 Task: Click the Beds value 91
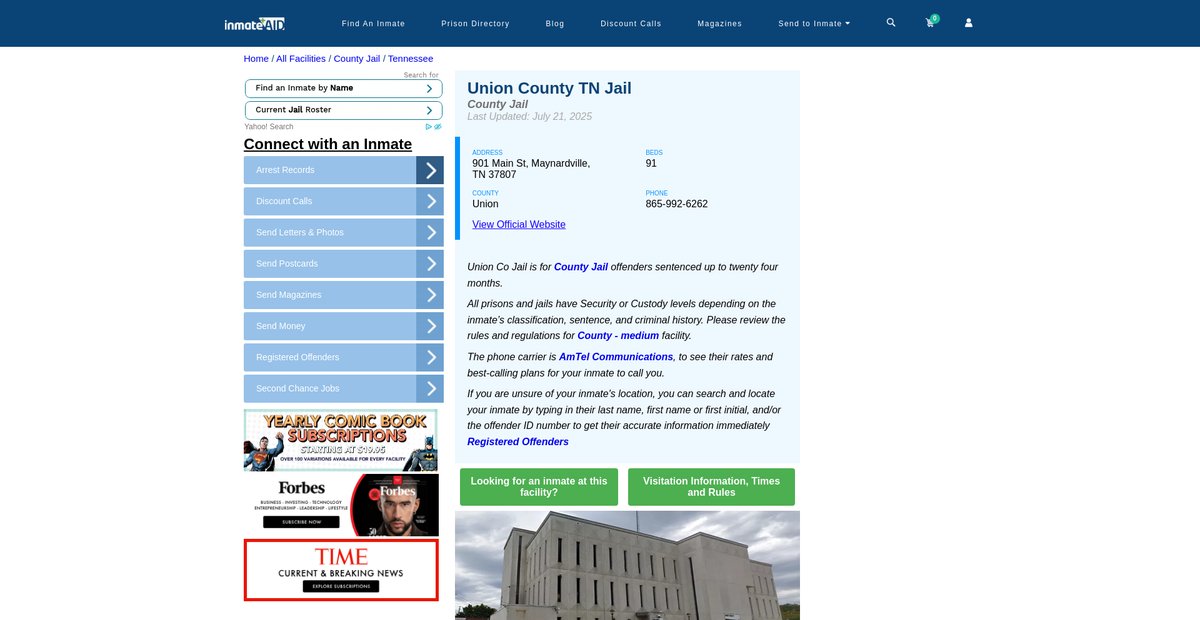(651, 163)
